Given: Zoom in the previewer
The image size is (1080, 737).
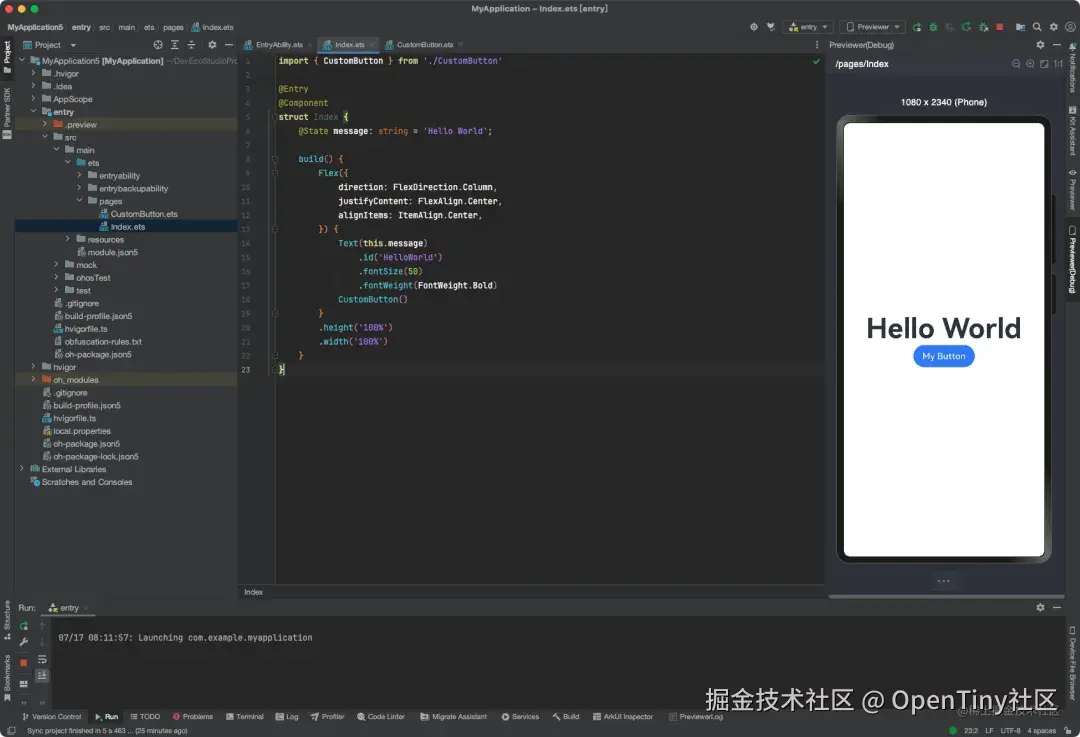Looking at the screenshot, I should pyautogui.click(x=1030, y=63).
